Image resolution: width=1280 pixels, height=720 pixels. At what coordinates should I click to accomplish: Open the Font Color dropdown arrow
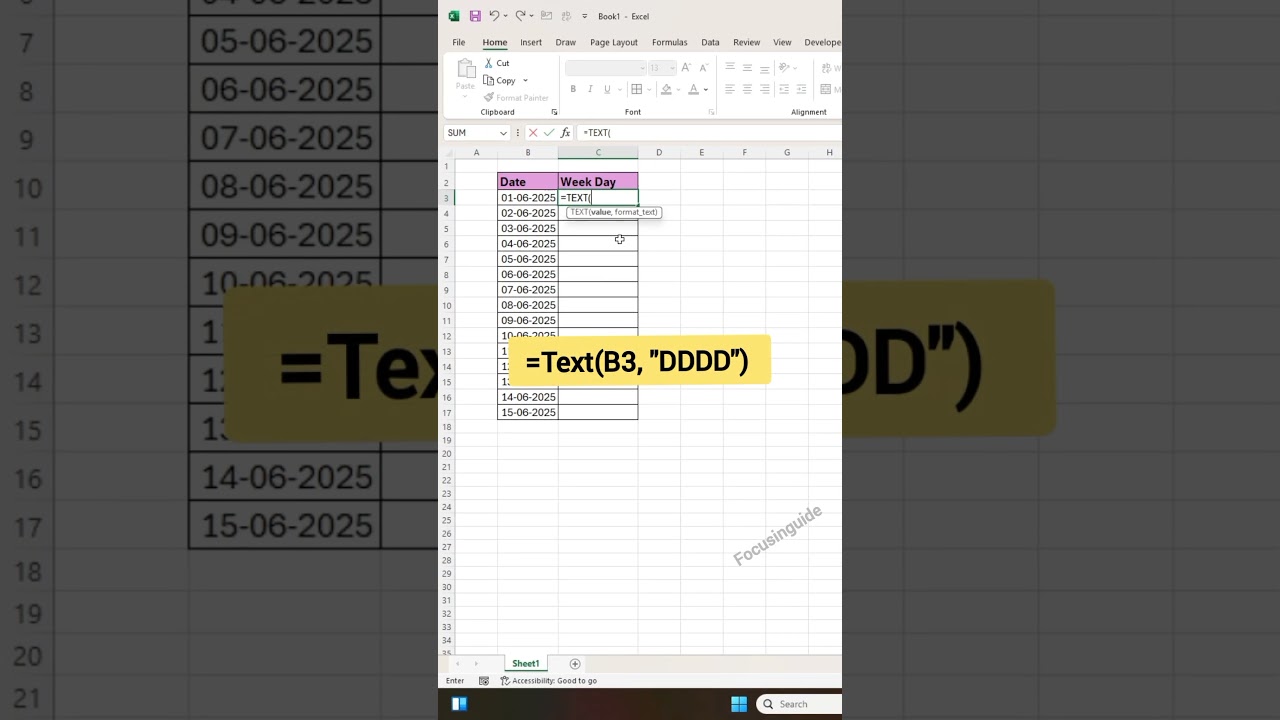(x=705, y=89)
